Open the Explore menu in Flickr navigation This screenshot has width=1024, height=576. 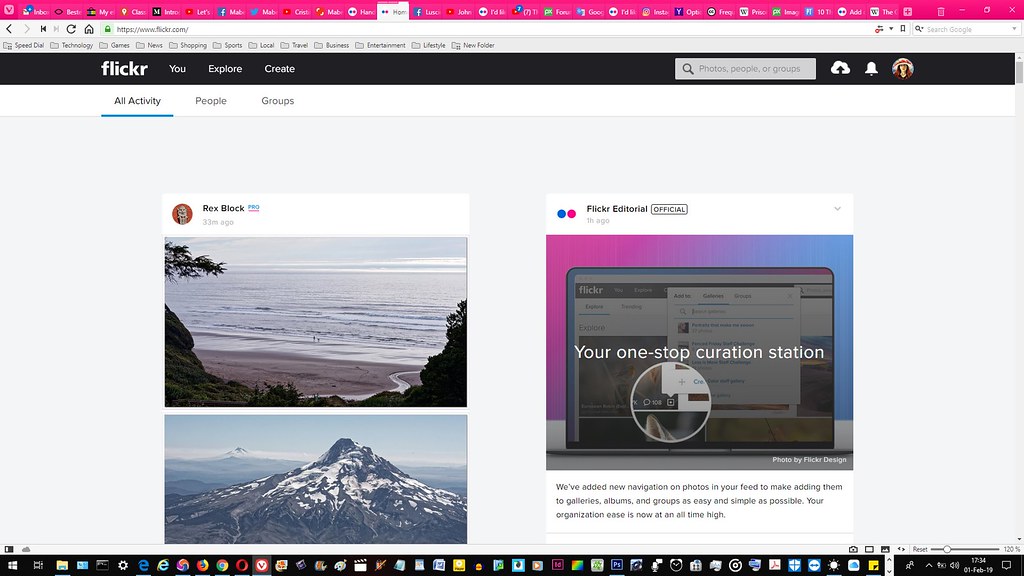pyautogui.click(x=225, y=69)
